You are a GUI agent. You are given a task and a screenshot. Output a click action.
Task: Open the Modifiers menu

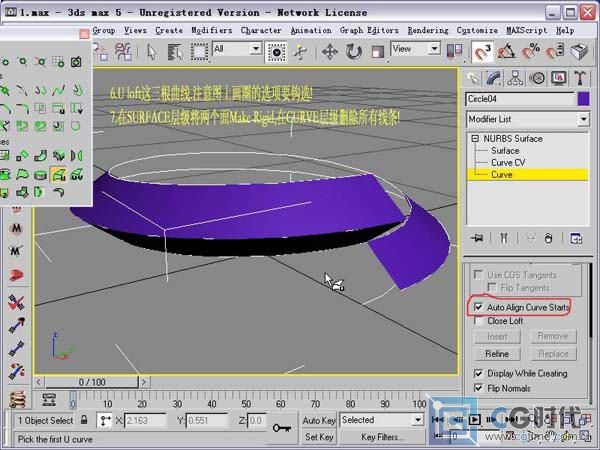coord(212,31)
